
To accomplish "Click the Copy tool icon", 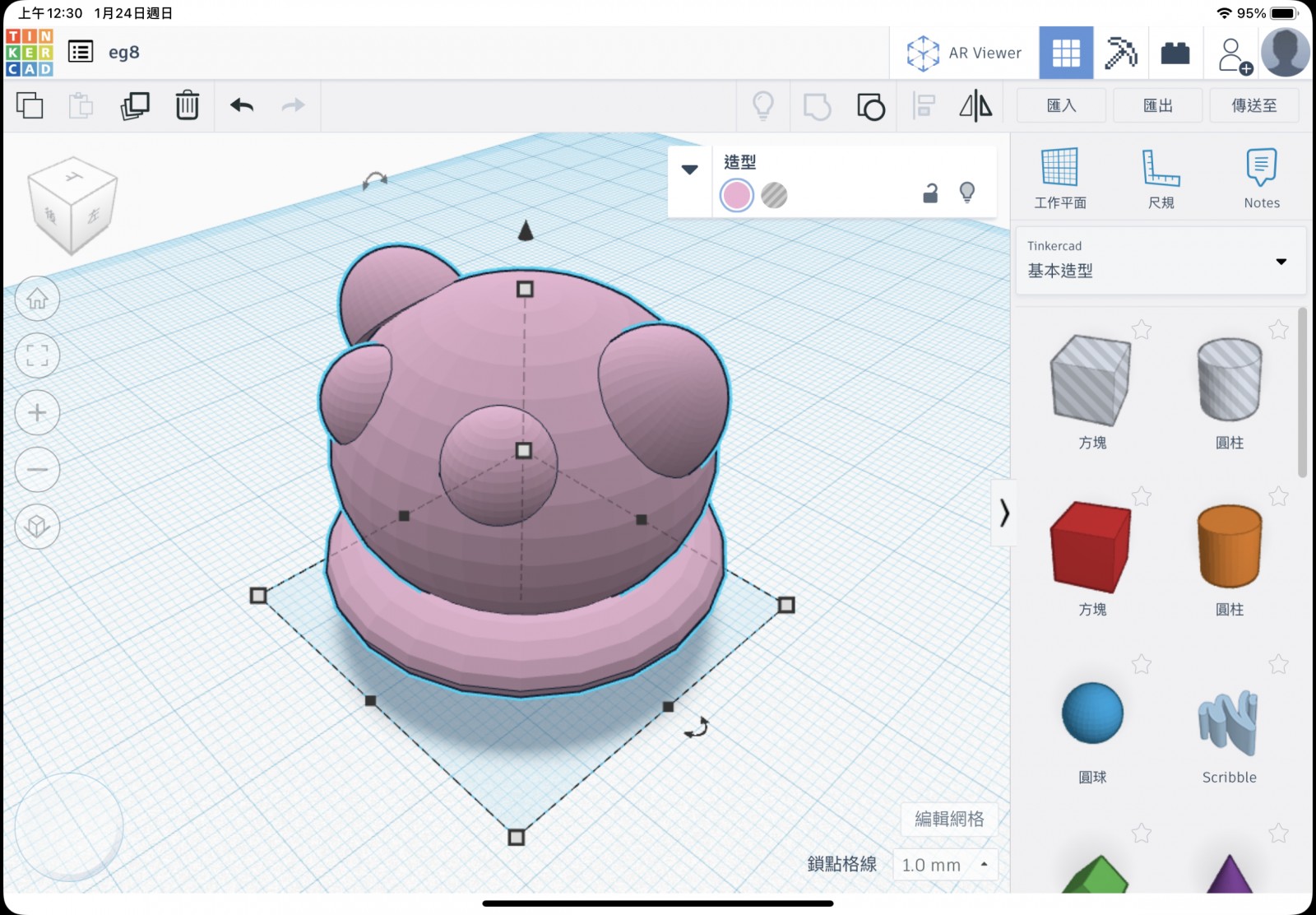I will pyautogui.click(x=30, y=105).
